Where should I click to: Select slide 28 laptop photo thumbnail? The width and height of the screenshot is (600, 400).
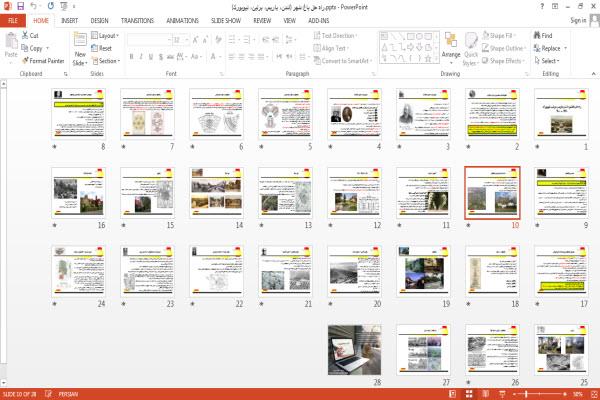coord(354,350)
